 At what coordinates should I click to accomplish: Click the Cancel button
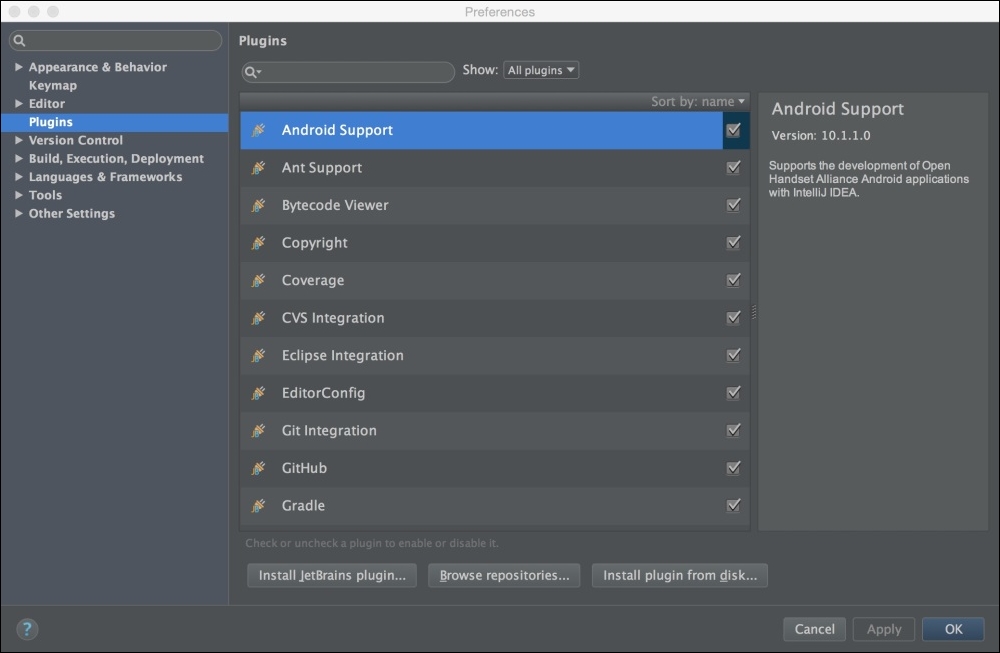point(814,629)
